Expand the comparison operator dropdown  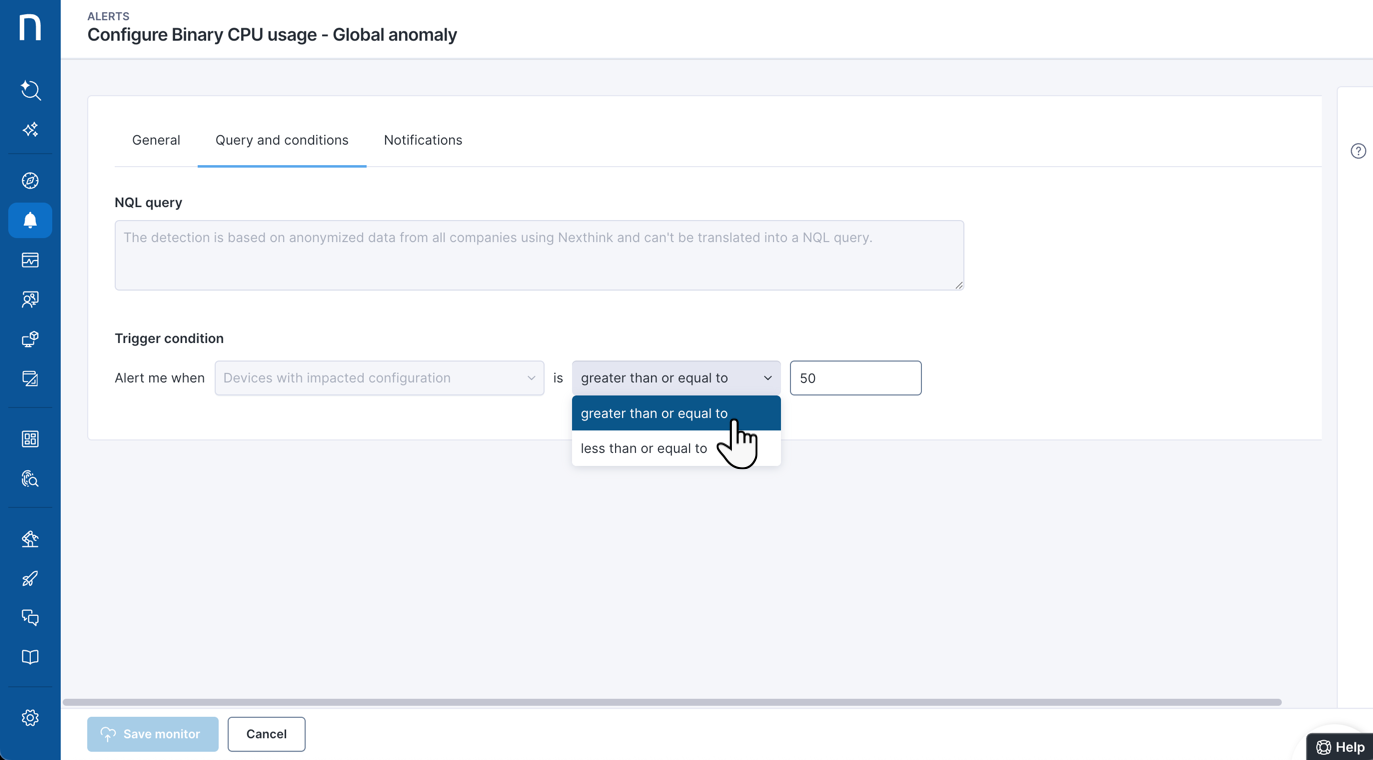click(676, 378)
